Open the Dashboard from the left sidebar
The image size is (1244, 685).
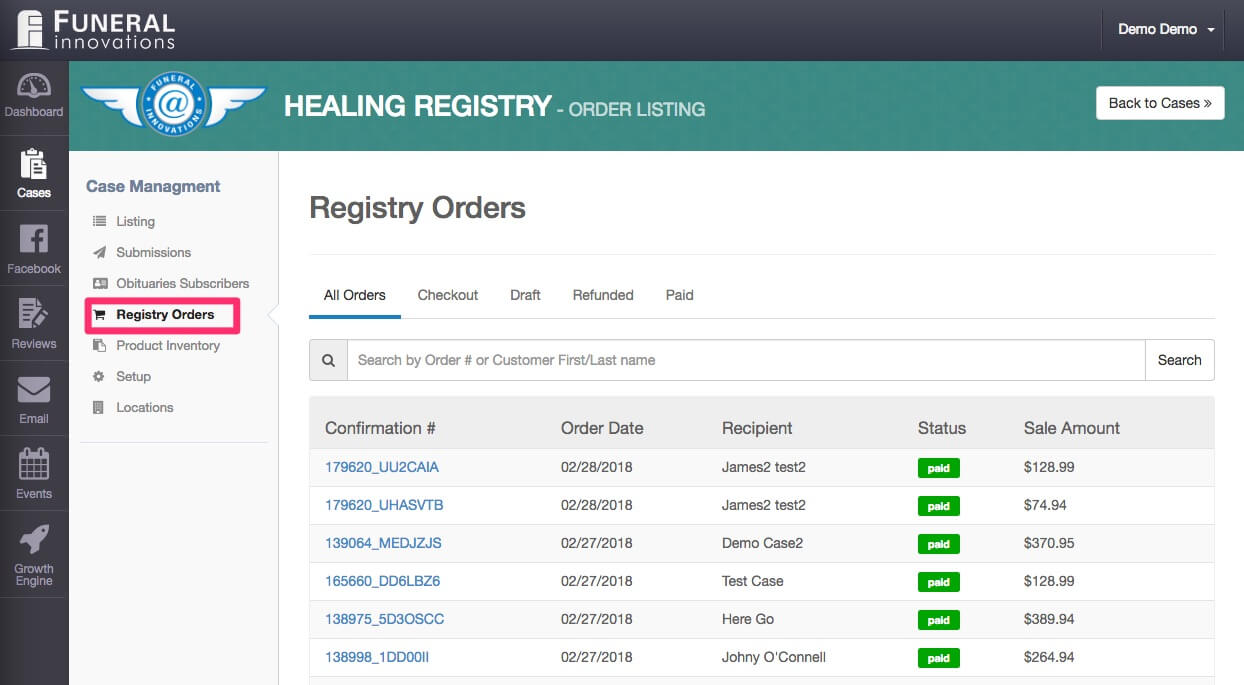click(34, 95)
